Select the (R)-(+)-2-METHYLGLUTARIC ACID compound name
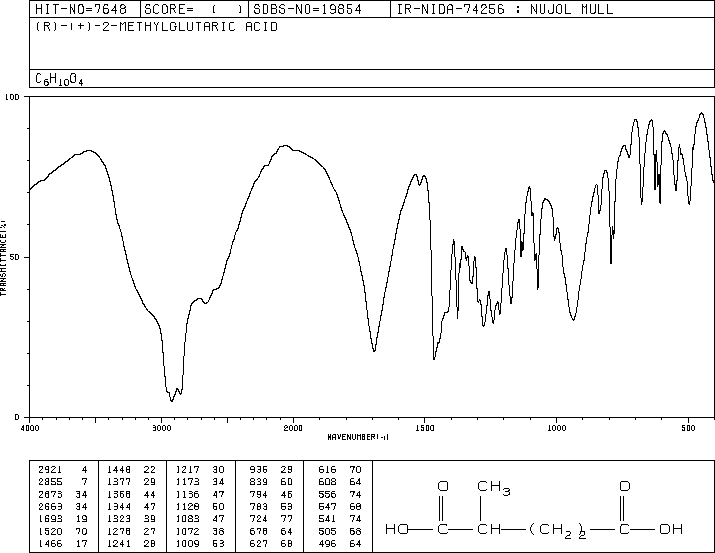Viewport: 715px width, 553px height. point(156,26)
